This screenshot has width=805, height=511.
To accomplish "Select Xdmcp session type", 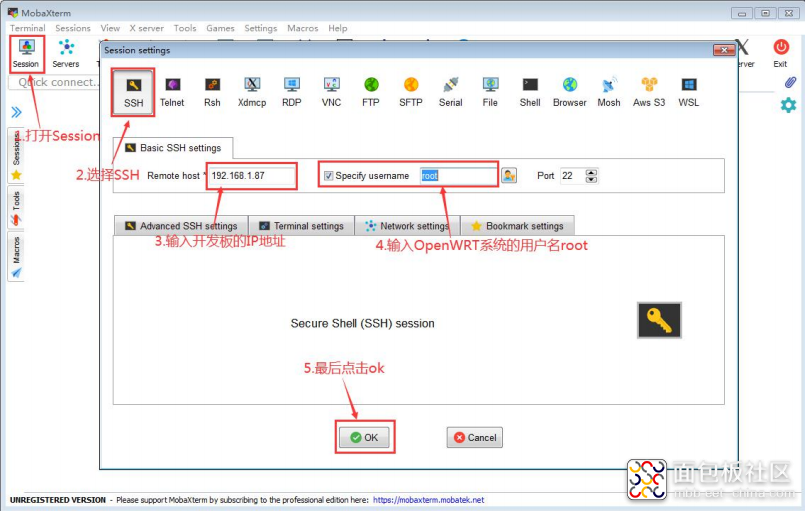I will (252, 92).
